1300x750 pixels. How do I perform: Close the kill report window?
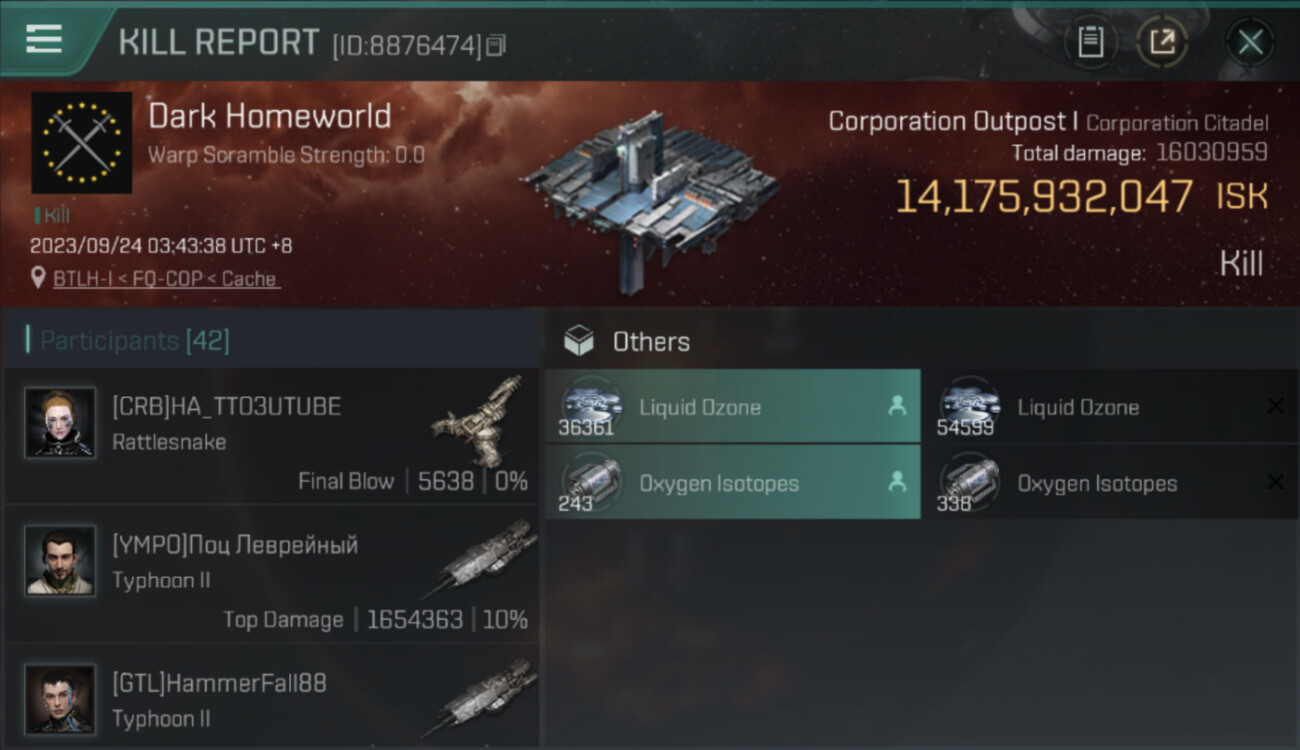tap(1250, 42)
